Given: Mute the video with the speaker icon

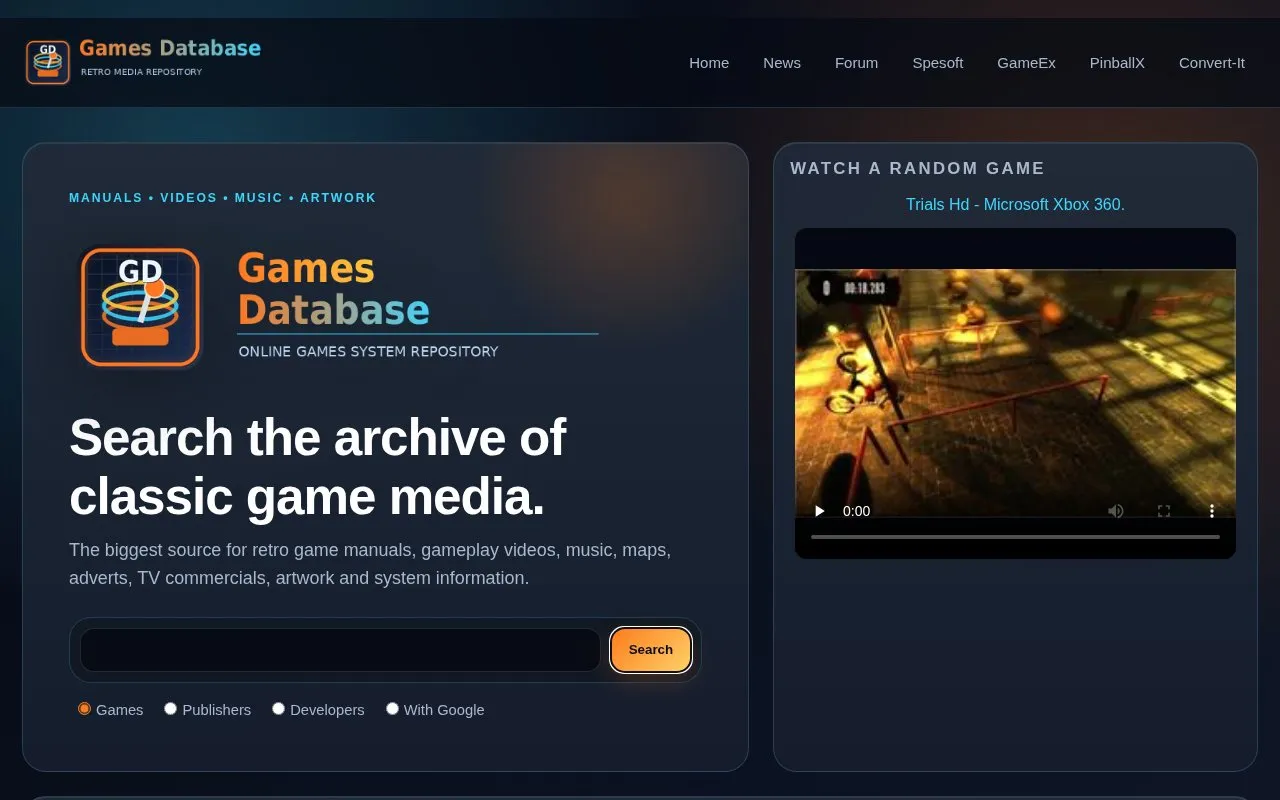Looking at the screenshot, I should point(1116,511).
